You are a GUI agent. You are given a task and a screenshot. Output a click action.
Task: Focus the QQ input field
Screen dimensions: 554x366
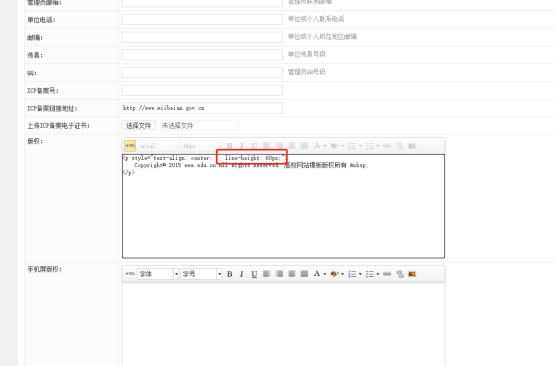click(x=202, y=72)
